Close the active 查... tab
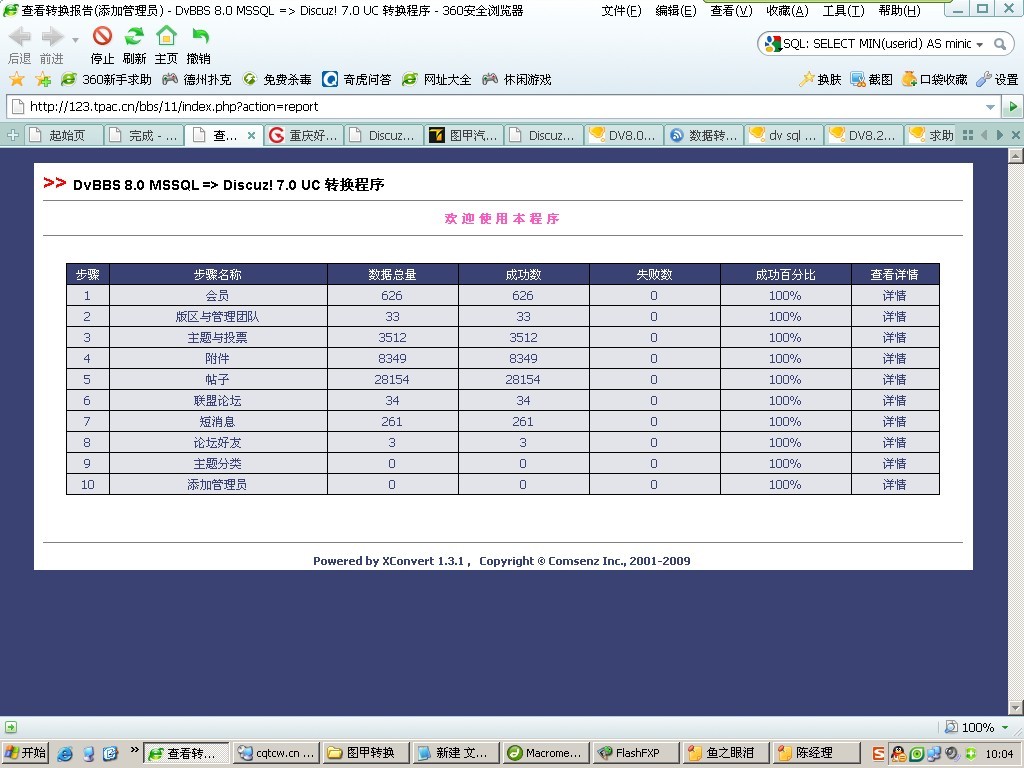 [251, 135]
